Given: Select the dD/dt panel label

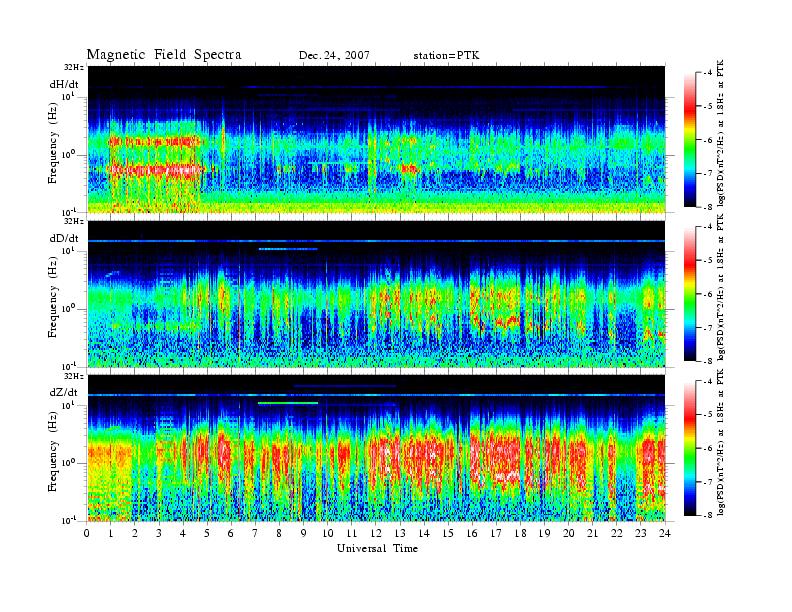Looking at the screenshot, I should 64,238.
